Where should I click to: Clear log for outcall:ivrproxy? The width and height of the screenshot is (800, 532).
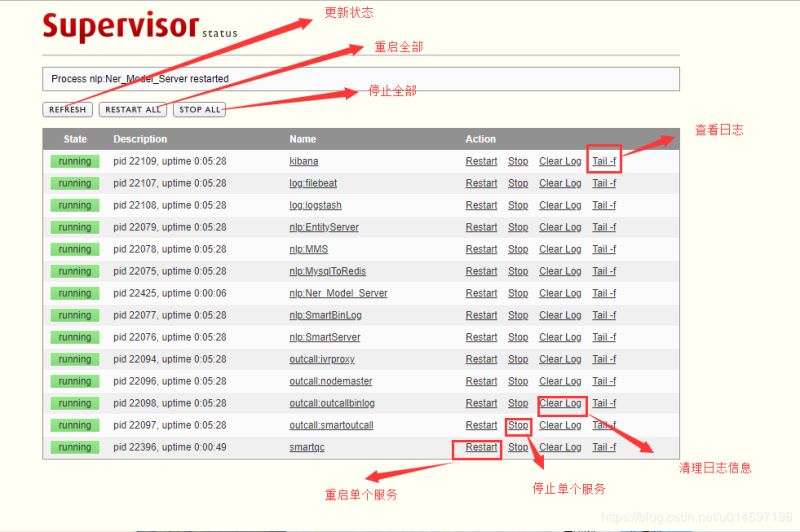[560, 359]
